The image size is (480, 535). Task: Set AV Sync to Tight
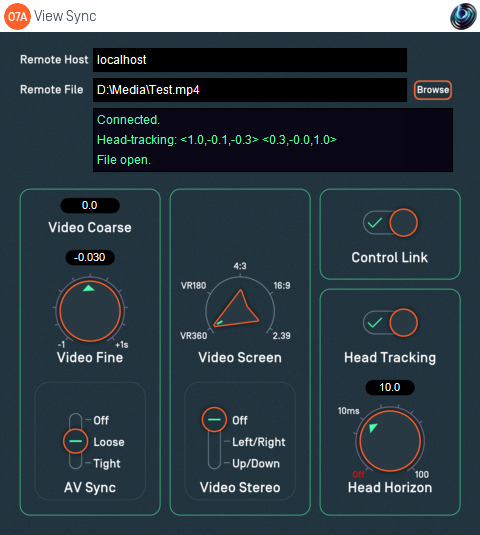(x=107, y=464)
